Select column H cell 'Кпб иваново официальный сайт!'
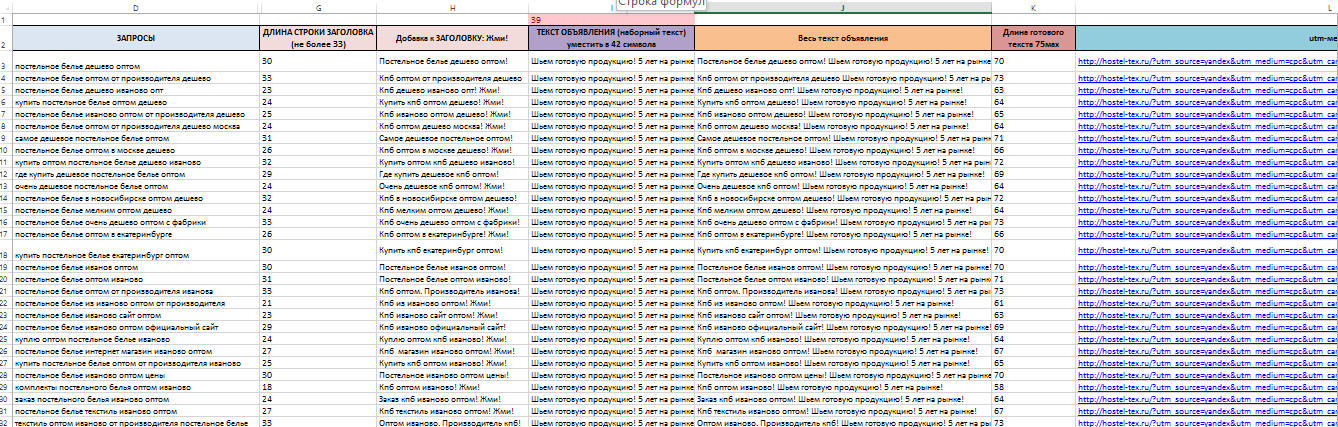The width and height of the screenshot is (1338, 427). point(452,326)
